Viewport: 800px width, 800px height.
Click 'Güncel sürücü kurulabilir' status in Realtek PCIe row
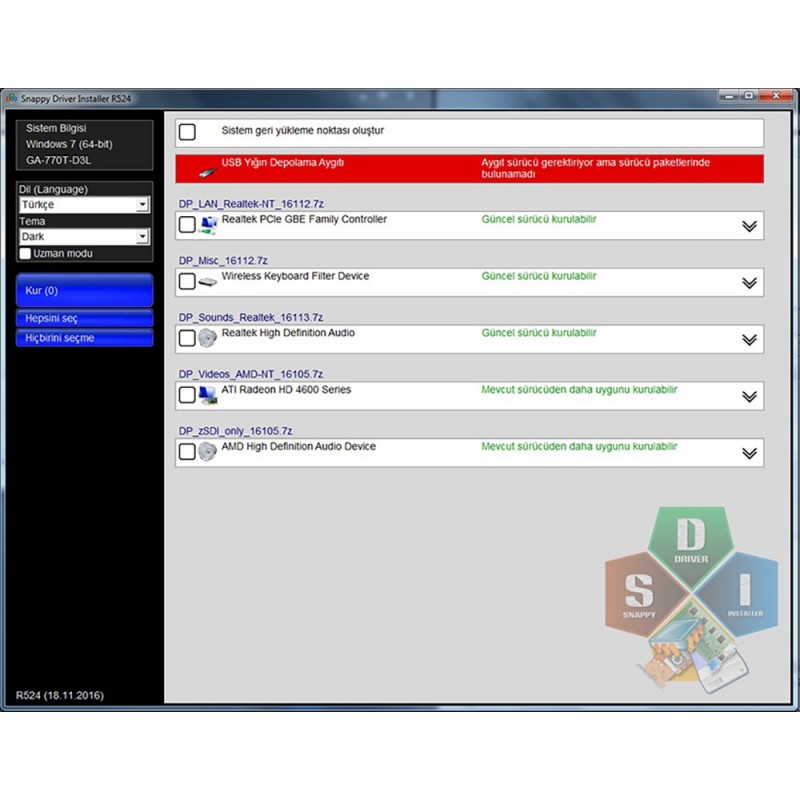coord(539,219)
